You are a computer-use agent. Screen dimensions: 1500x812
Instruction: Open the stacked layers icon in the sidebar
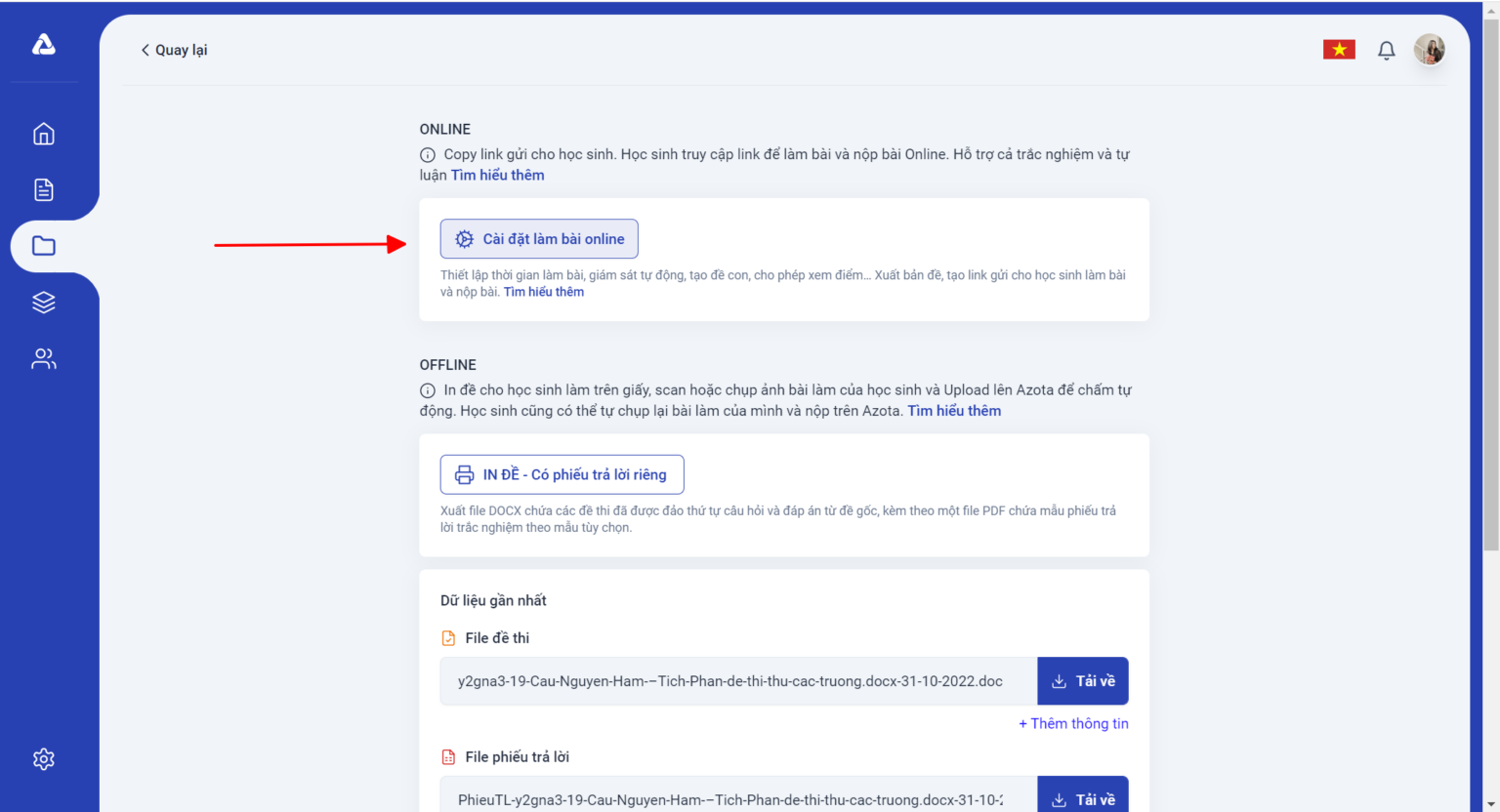pyautogui.click(x=44, y=303)
